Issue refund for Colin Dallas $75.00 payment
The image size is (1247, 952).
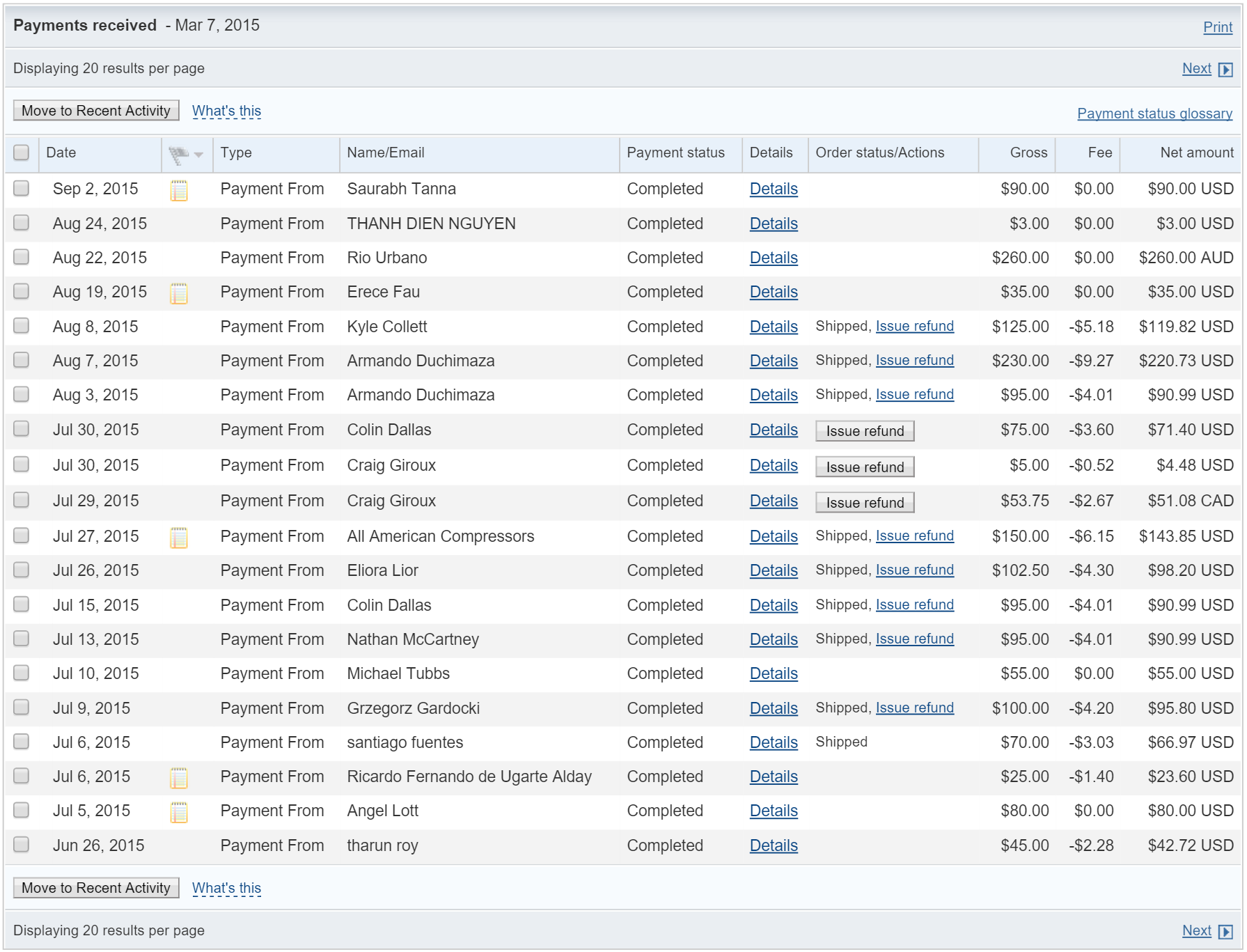coord(865,431)
